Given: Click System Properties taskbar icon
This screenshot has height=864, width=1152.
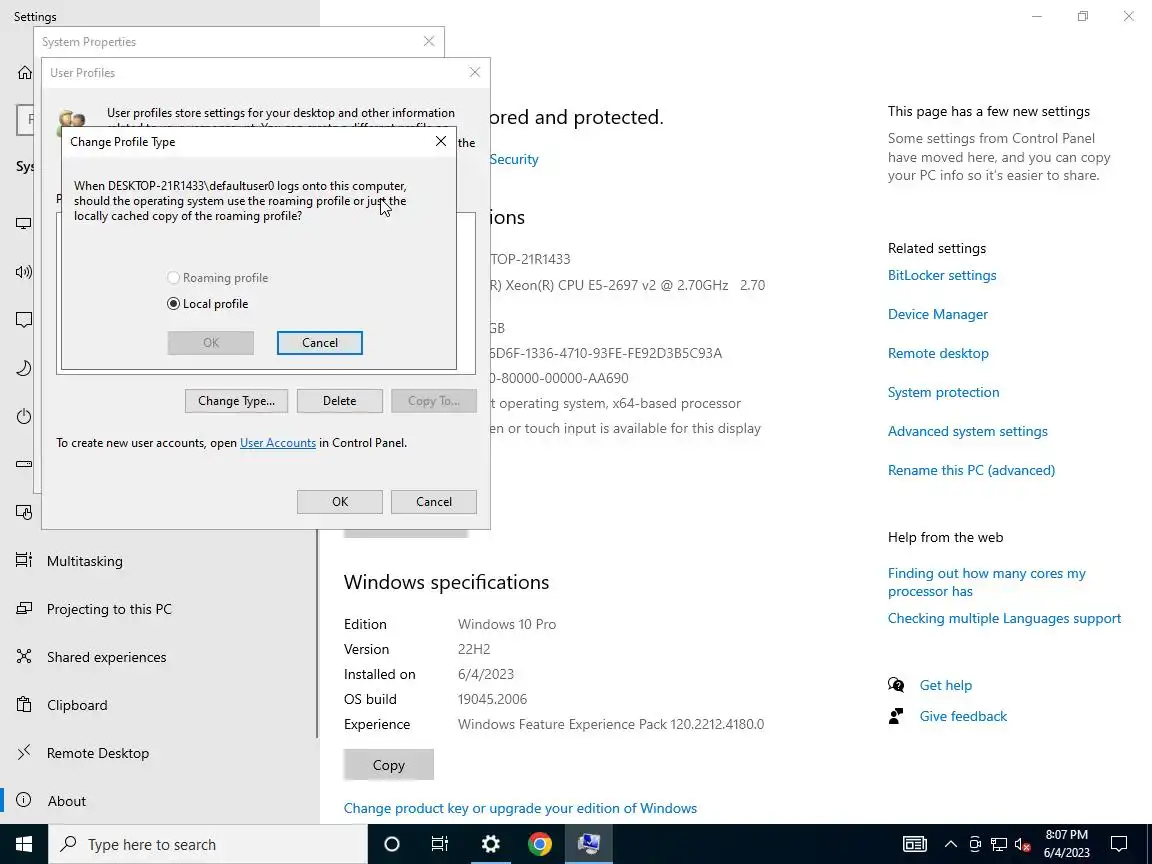Looking at the screenshot, I should click(588, 844).
